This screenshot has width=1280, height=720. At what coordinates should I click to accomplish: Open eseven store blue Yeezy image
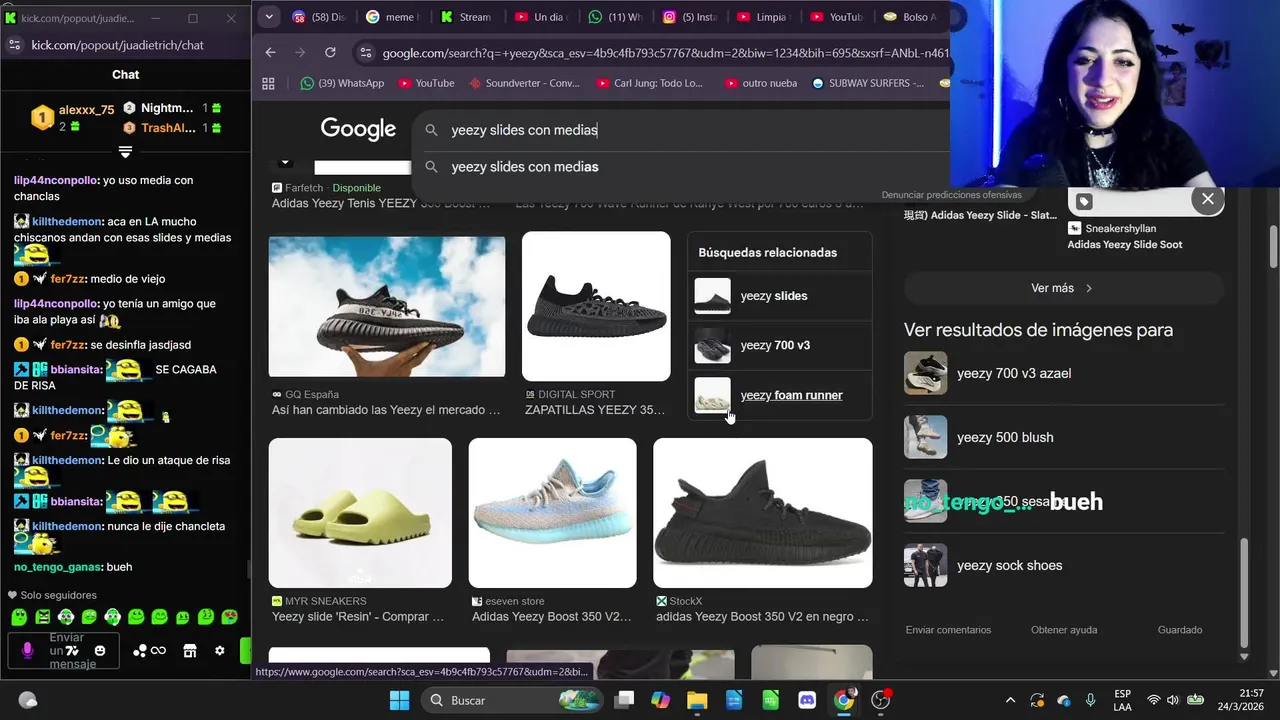(552, 512)
